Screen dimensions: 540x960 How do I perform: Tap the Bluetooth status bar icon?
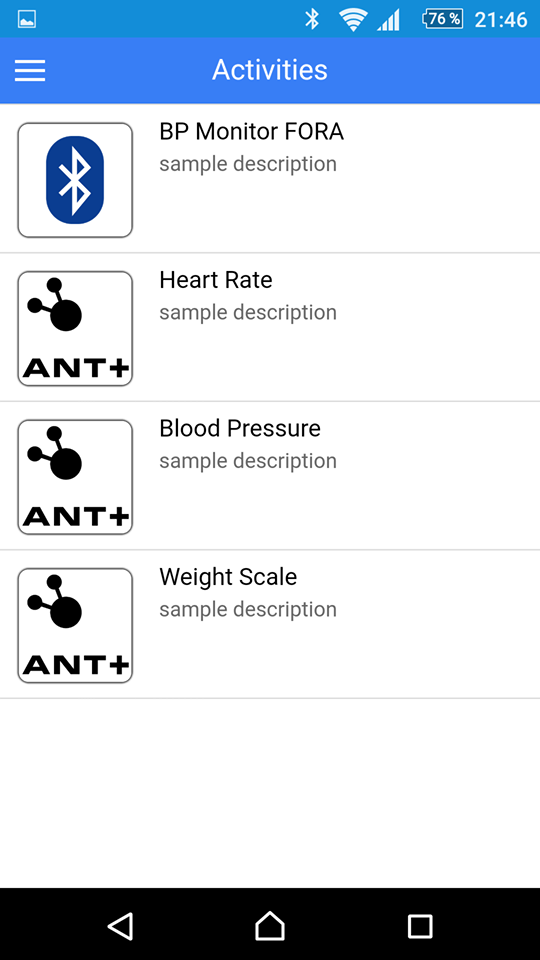pyautogui.click(x=312, y=19)
